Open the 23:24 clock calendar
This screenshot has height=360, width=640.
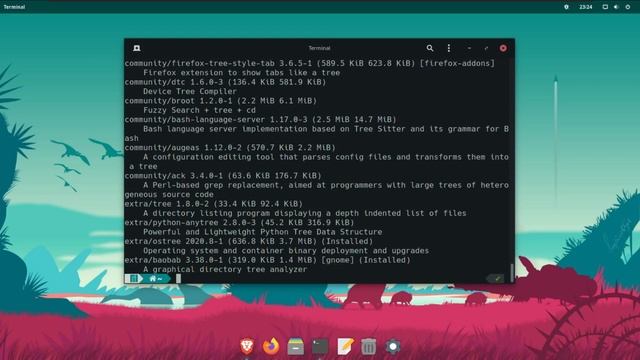click(586, 7)
